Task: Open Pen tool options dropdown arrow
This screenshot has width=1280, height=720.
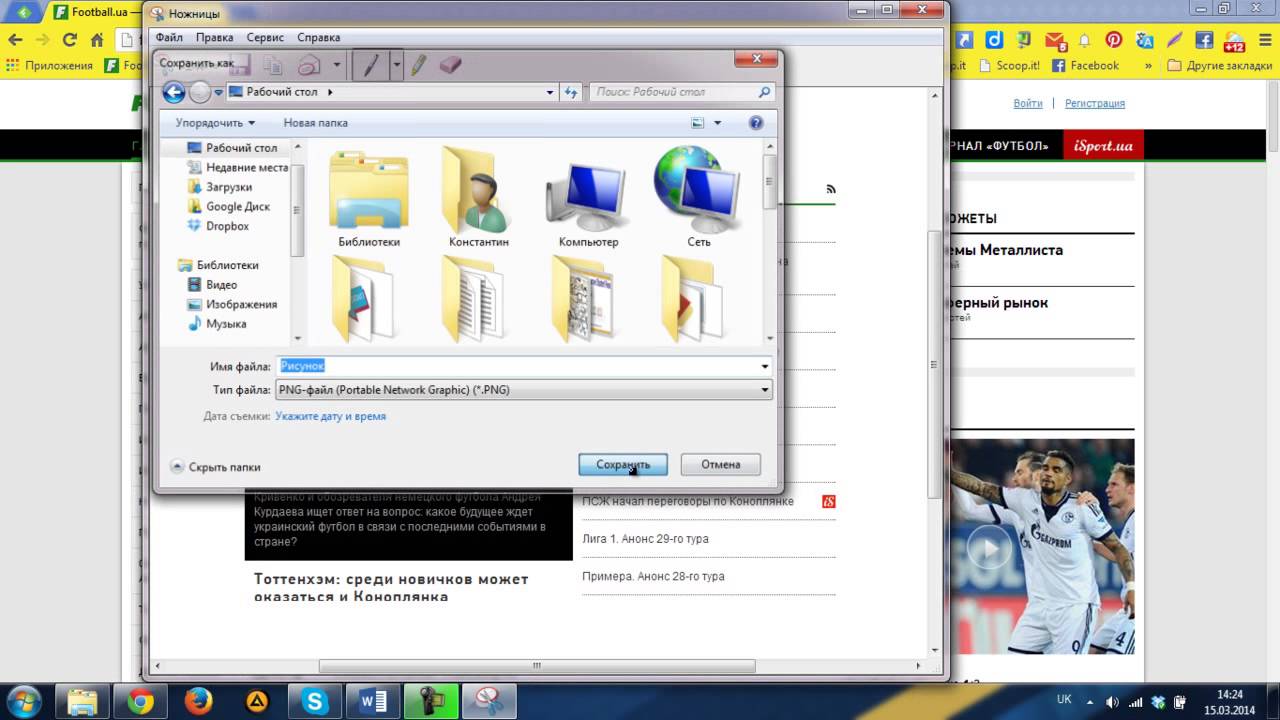Action: click(397, 65)
